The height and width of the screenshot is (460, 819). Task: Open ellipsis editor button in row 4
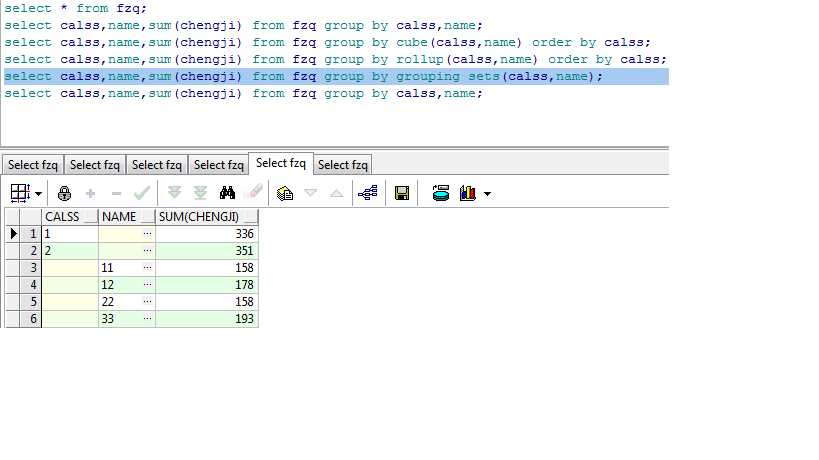tap(148, 285)
